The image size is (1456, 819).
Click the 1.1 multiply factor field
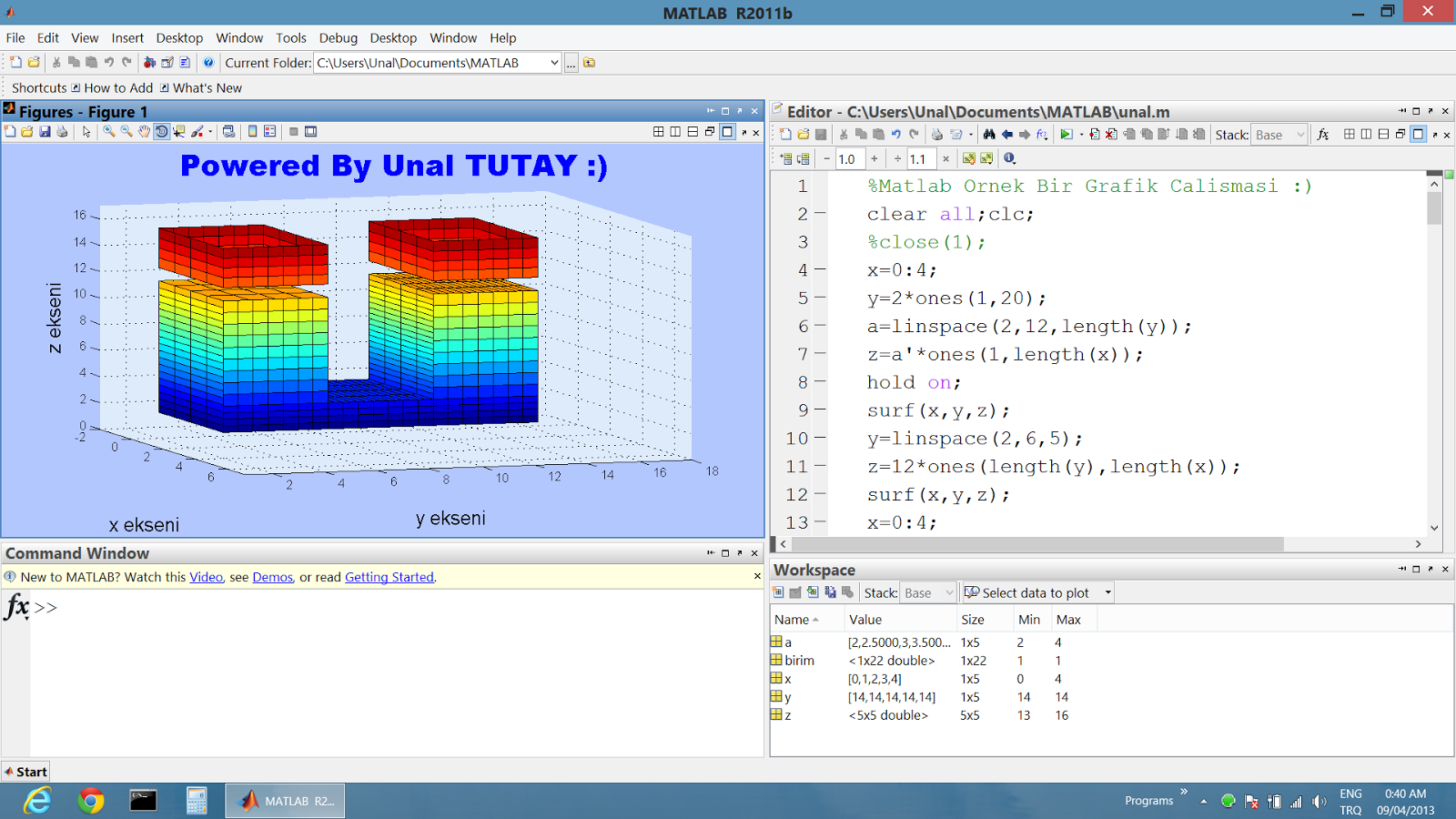point(921,158)
